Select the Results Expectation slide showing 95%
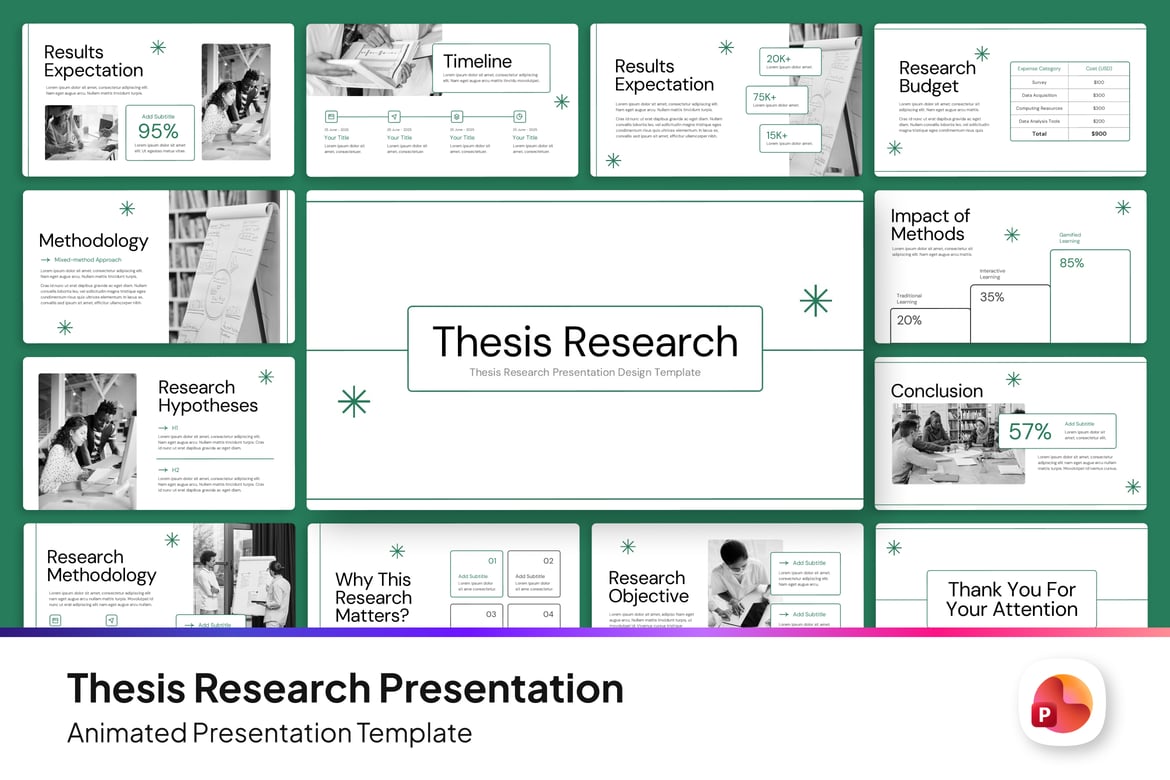The height and width of the screenshot is (780, 1170). (158, 100)
